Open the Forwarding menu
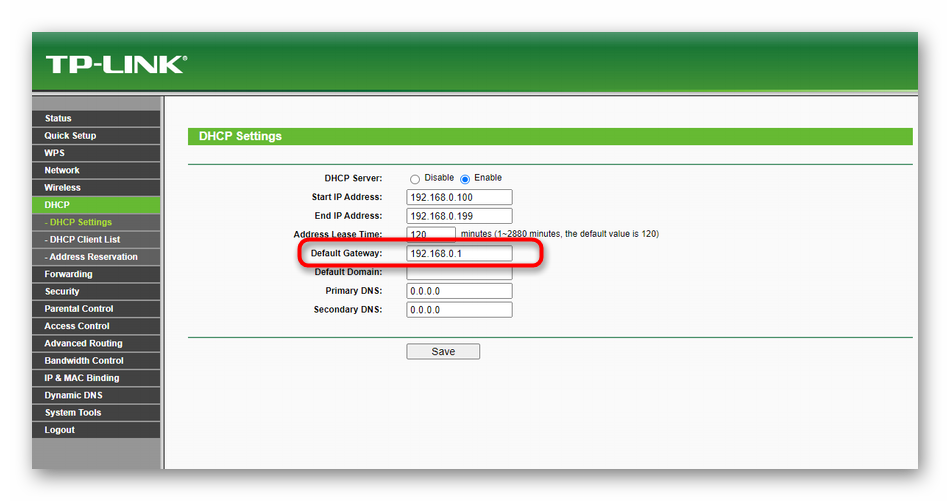Viewport: 950px width, 501px height. tap(96, 274)
